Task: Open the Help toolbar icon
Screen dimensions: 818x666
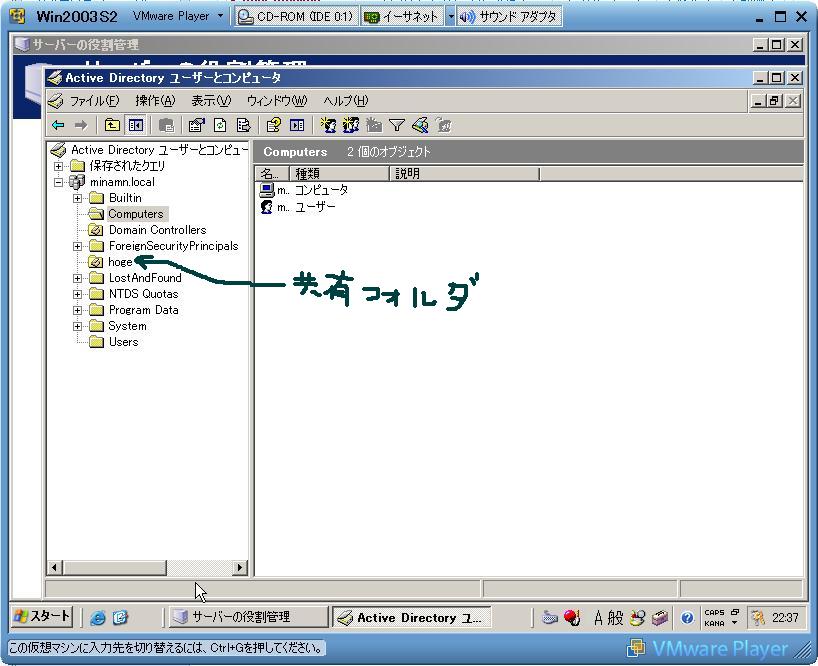Action: pos(273,125)
